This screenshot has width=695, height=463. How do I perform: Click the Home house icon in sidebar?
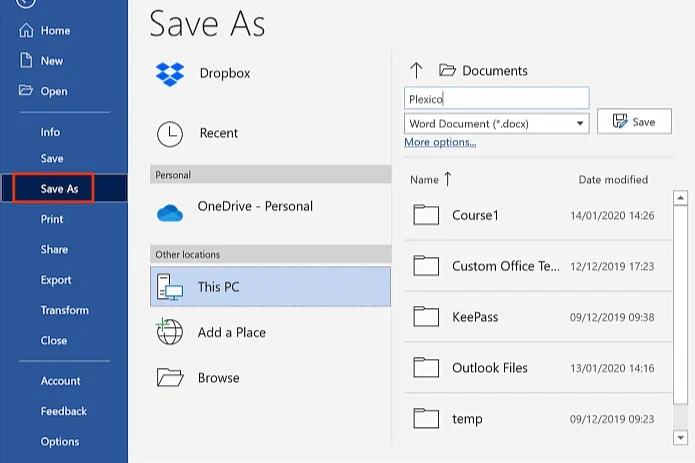click(x=26, y=30)
